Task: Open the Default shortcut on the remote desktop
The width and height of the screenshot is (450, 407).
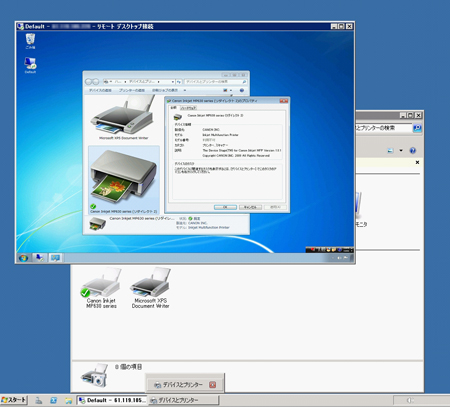Action: pos(30,65)
